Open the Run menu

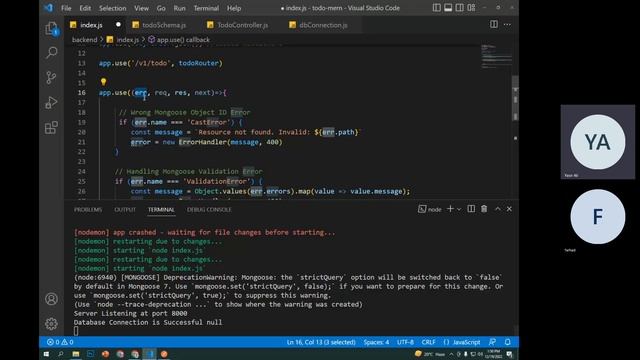pyautogui.click(x=179, y=8)
